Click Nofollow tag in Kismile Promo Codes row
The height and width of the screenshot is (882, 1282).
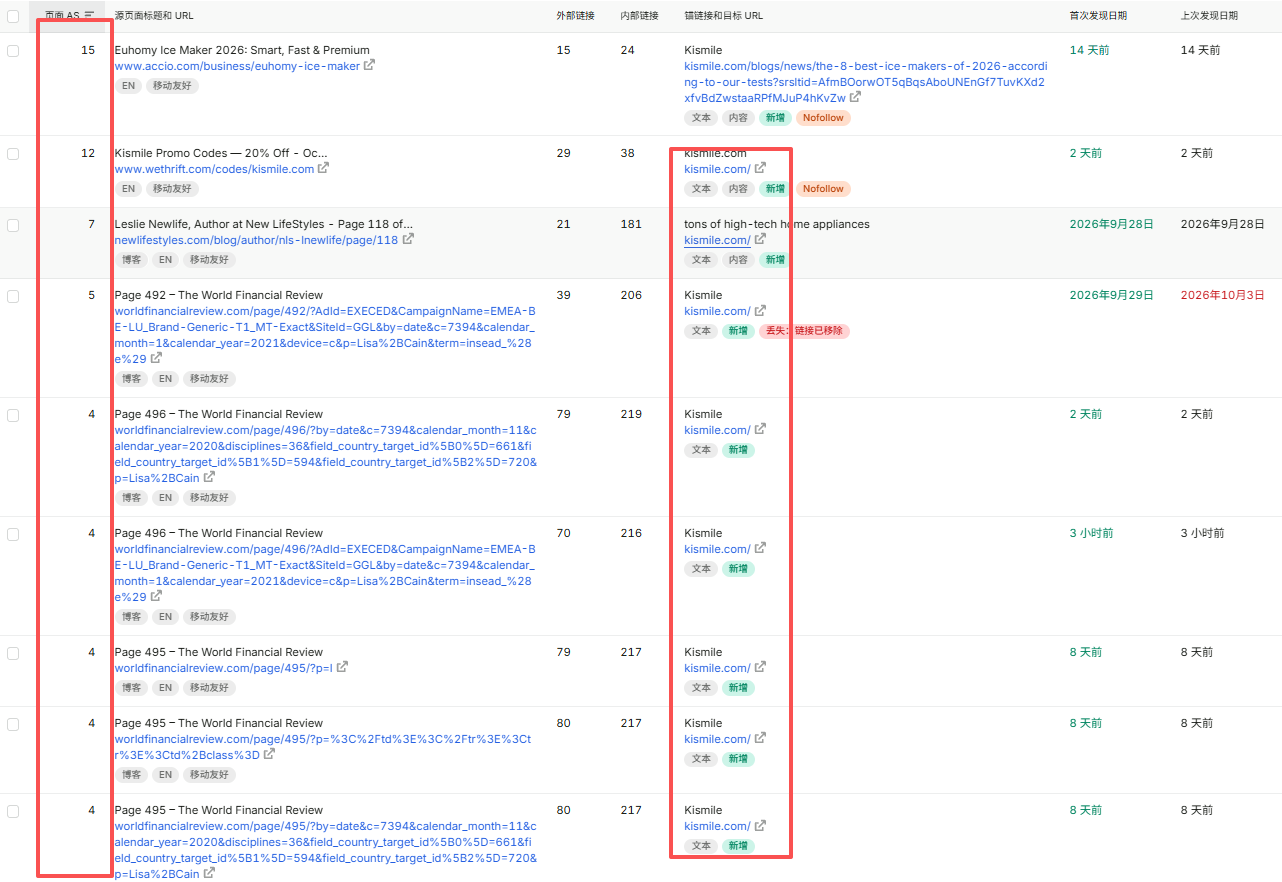pyautogui.click(x=823, y=189)
